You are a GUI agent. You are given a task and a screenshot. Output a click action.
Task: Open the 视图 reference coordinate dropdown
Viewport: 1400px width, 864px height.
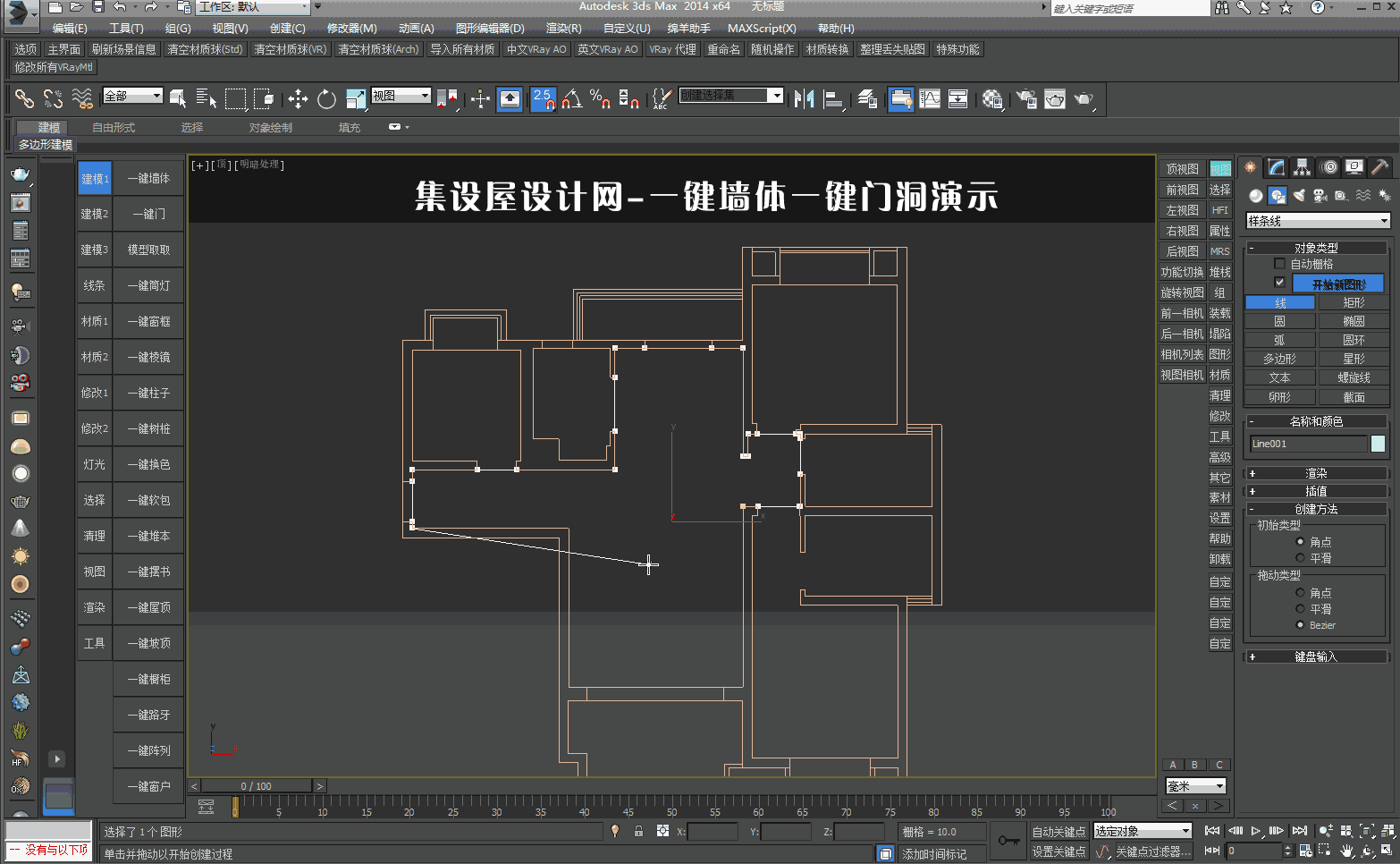pos(401,96)
